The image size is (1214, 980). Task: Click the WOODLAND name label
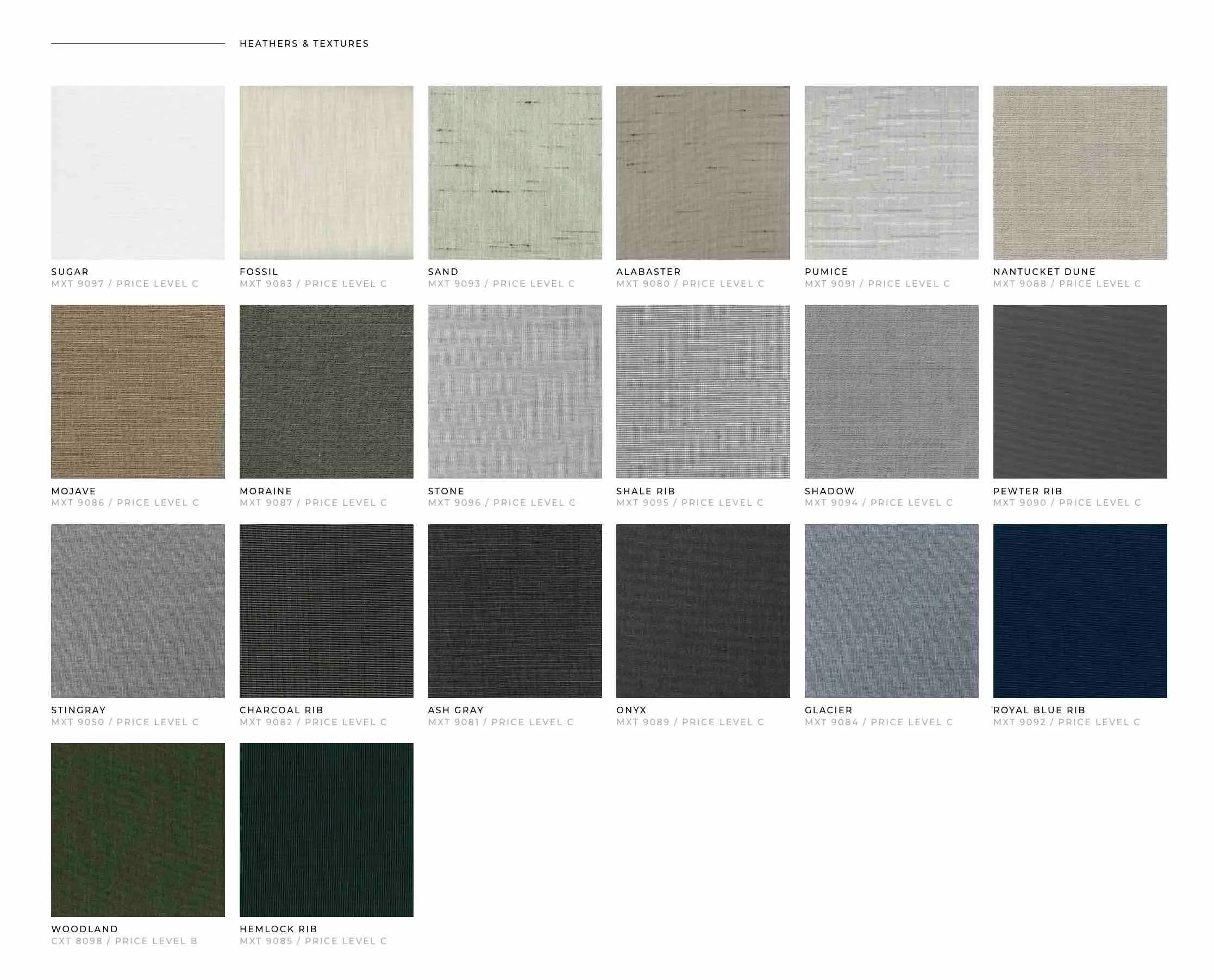85,929
